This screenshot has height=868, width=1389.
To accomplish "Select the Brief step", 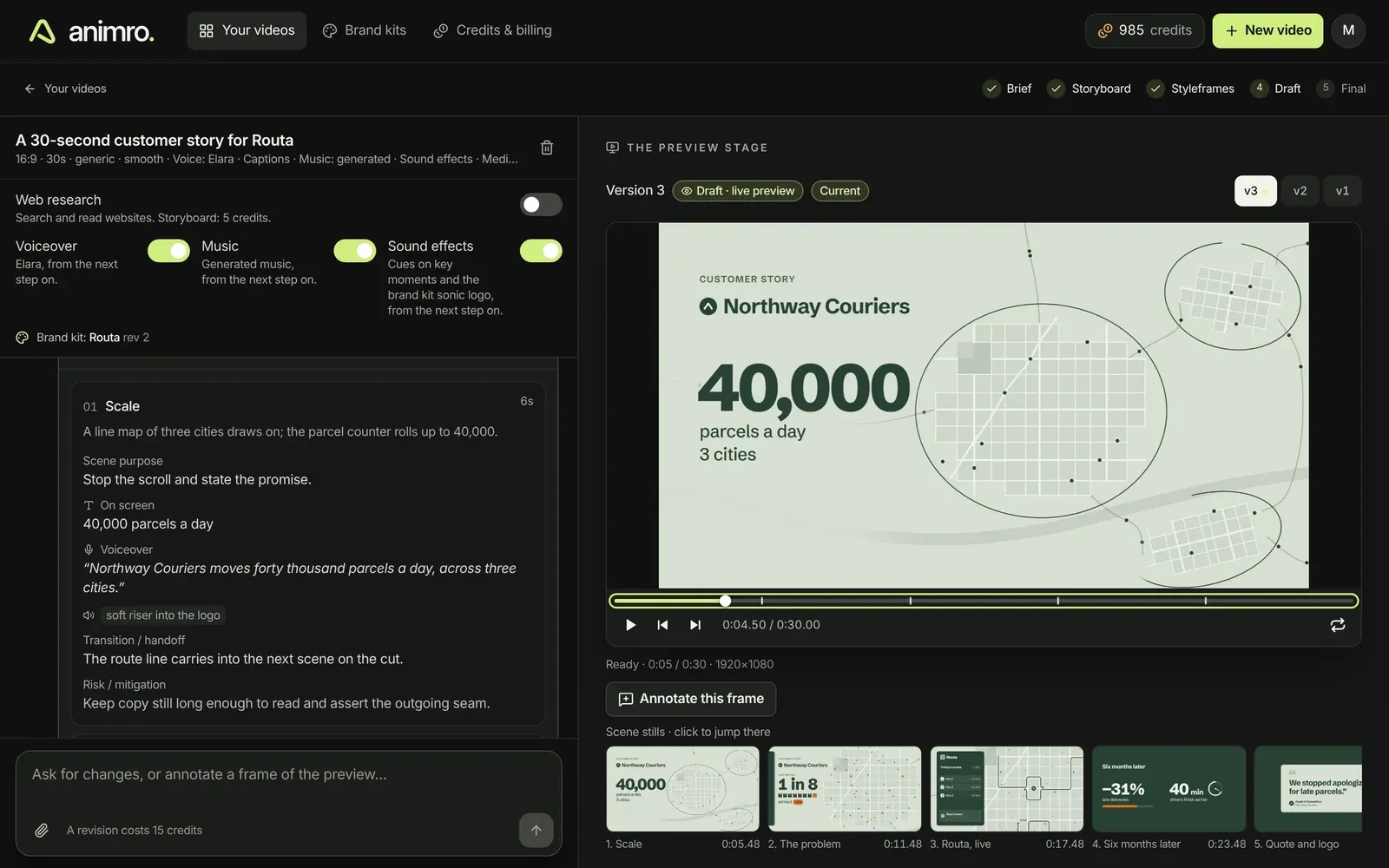I will click(x=1007, y=89).
